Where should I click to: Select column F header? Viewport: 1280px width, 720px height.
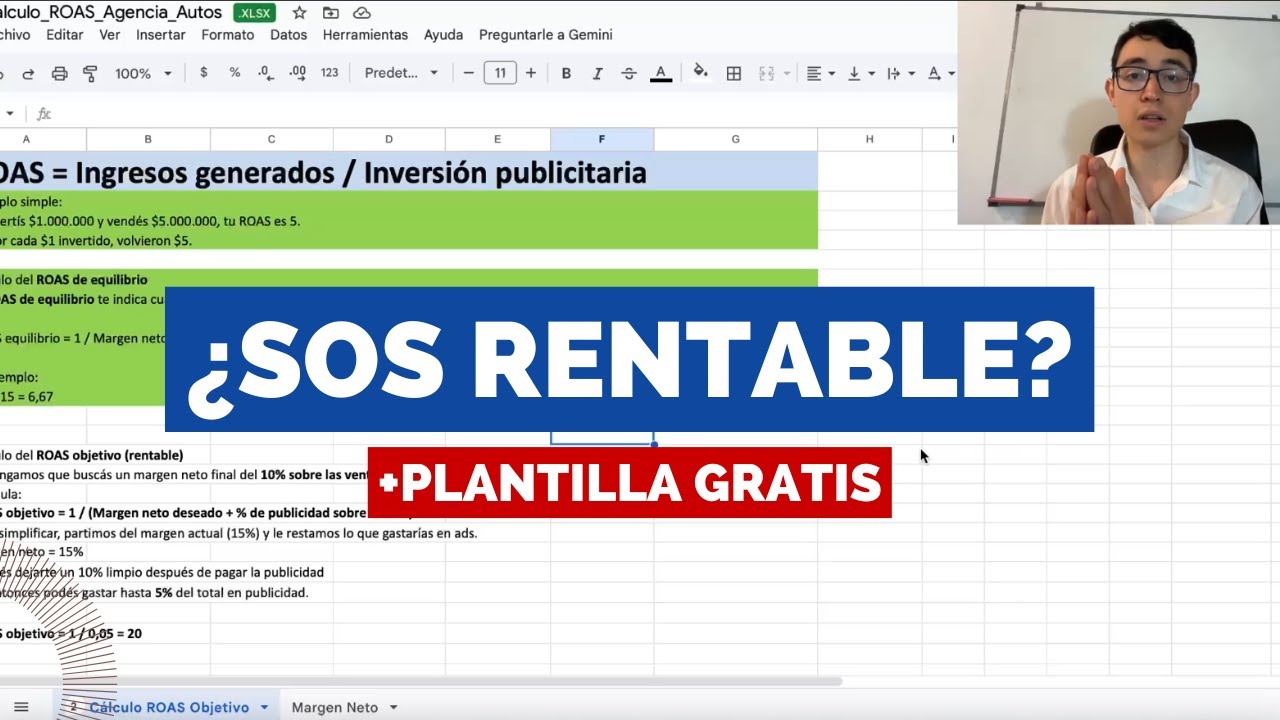(x=601, y=139)
